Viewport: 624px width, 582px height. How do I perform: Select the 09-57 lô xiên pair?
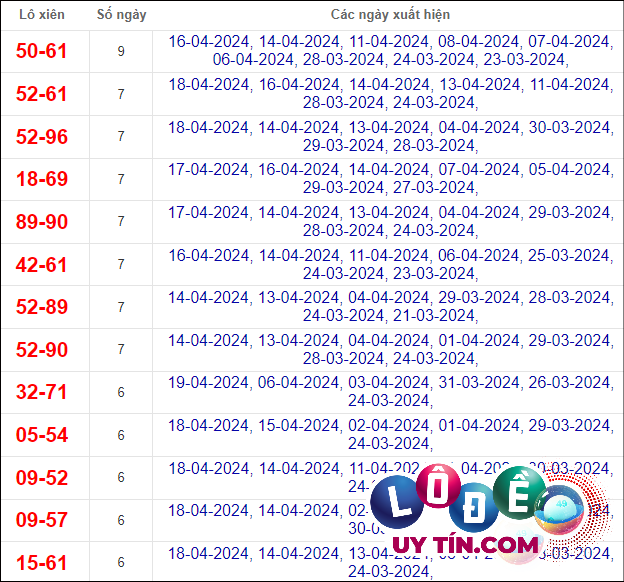(x=42, y=520)
